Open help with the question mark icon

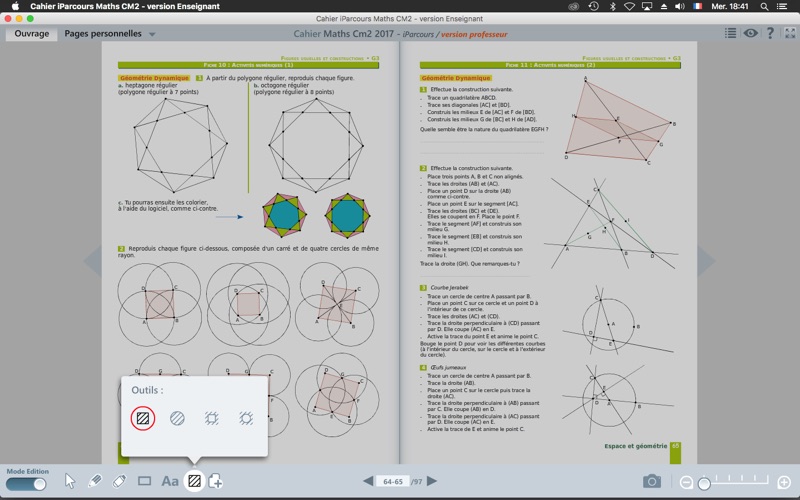[770, 33]
